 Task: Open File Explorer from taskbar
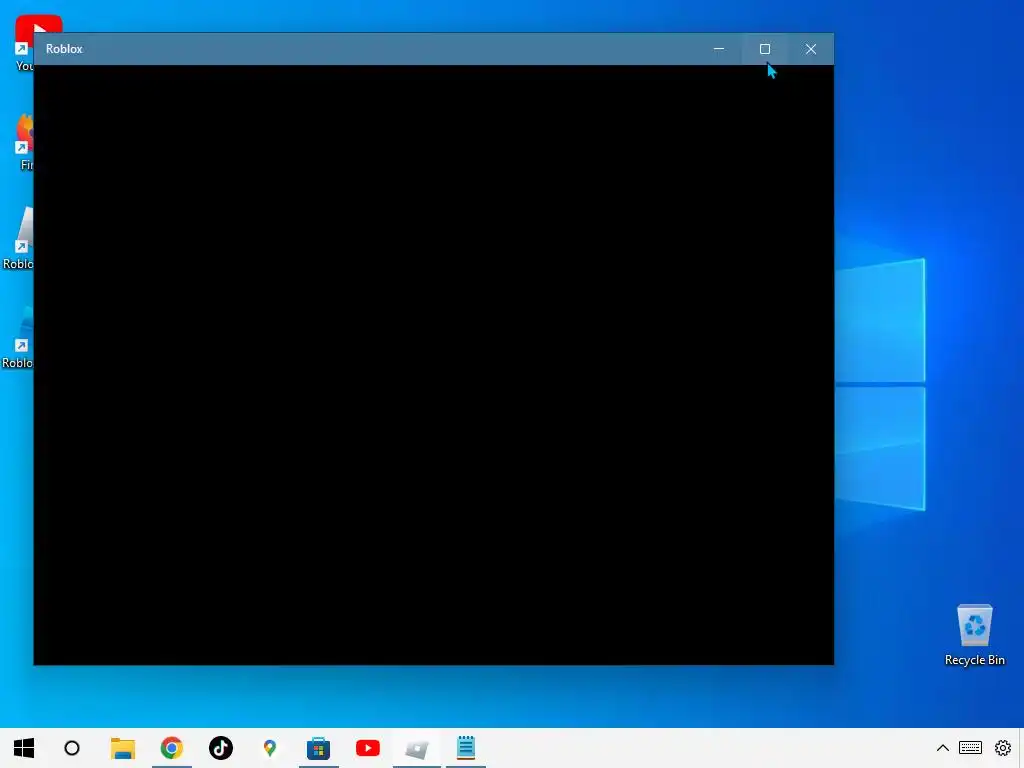[x=123, y=748]
